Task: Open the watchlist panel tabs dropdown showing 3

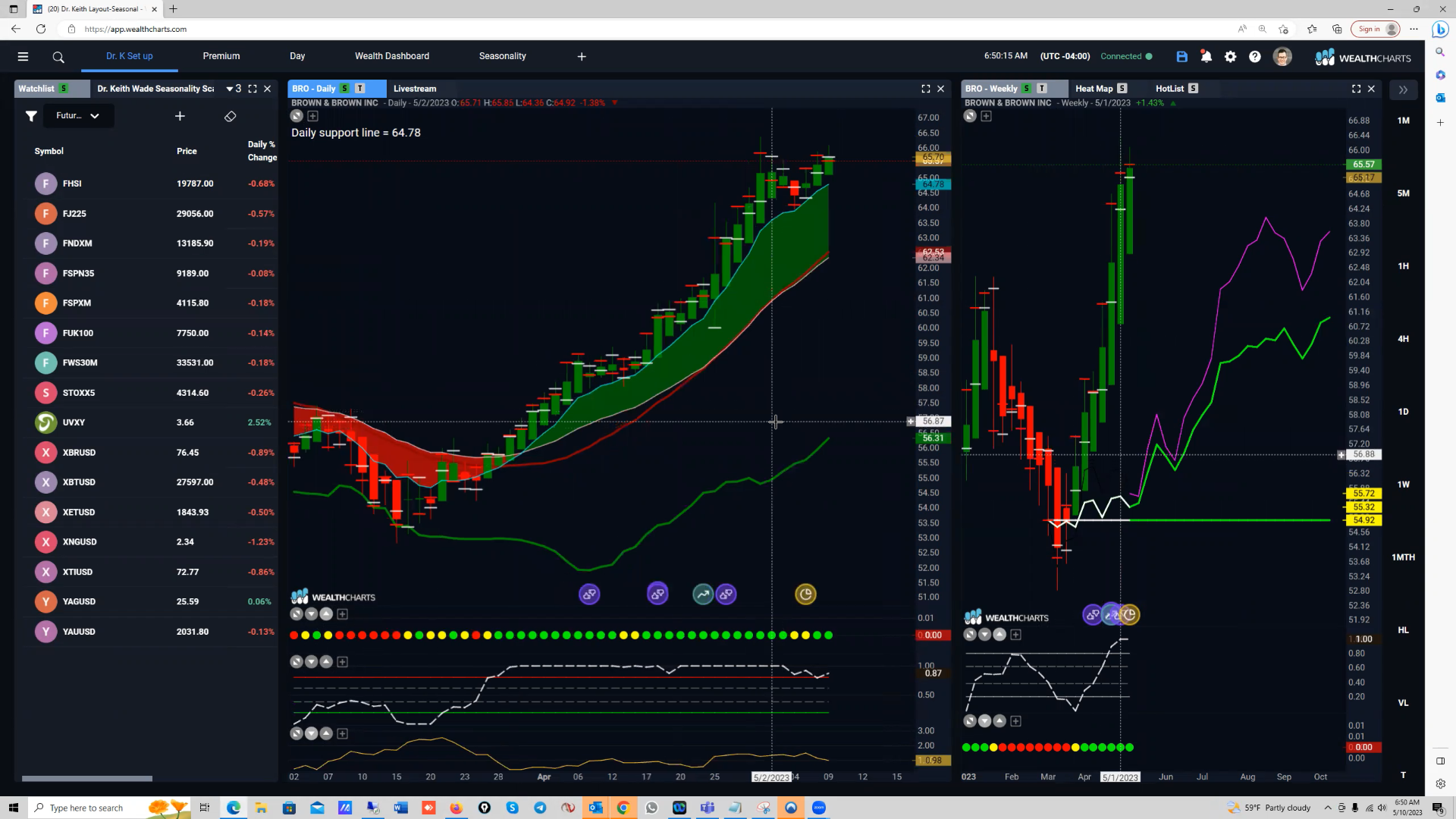Action: (x=234, y=89)
